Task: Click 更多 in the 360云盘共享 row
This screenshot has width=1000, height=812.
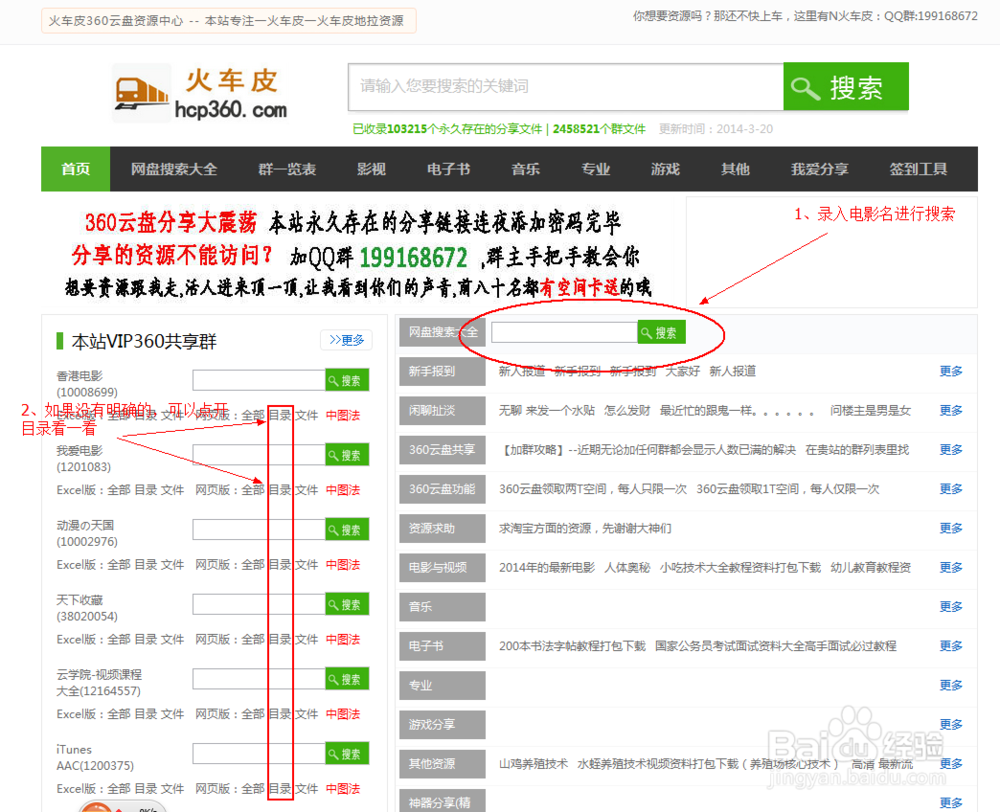Action: click(950, 450)
